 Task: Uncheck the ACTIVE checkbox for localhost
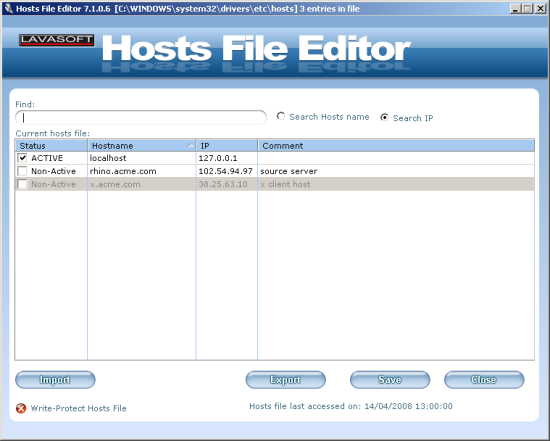tap(22, 158)
